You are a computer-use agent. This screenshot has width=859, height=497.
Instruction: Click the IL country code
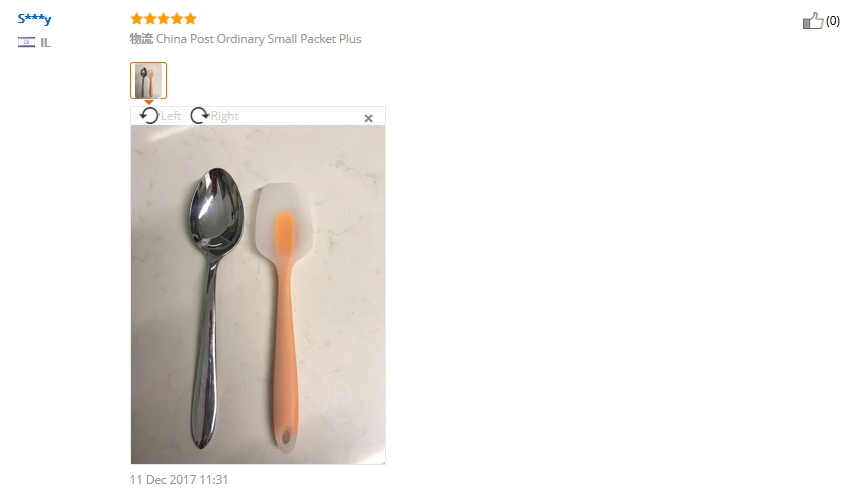(45, 43)
